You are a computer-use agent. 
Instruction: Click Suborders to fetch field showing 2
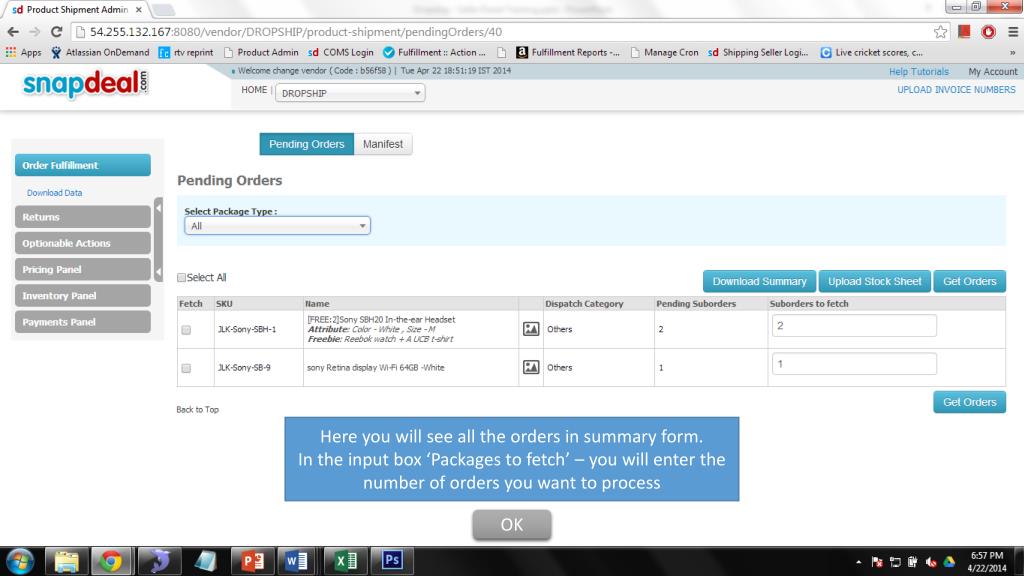point(854,325)
